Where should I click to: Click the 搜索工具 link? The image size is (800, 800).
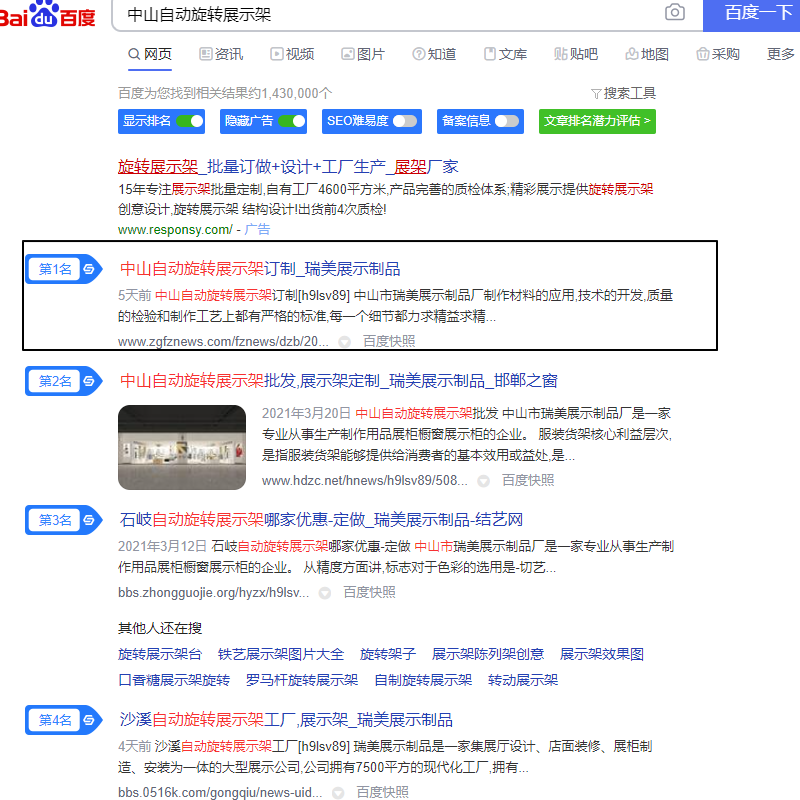click(623, 93)
